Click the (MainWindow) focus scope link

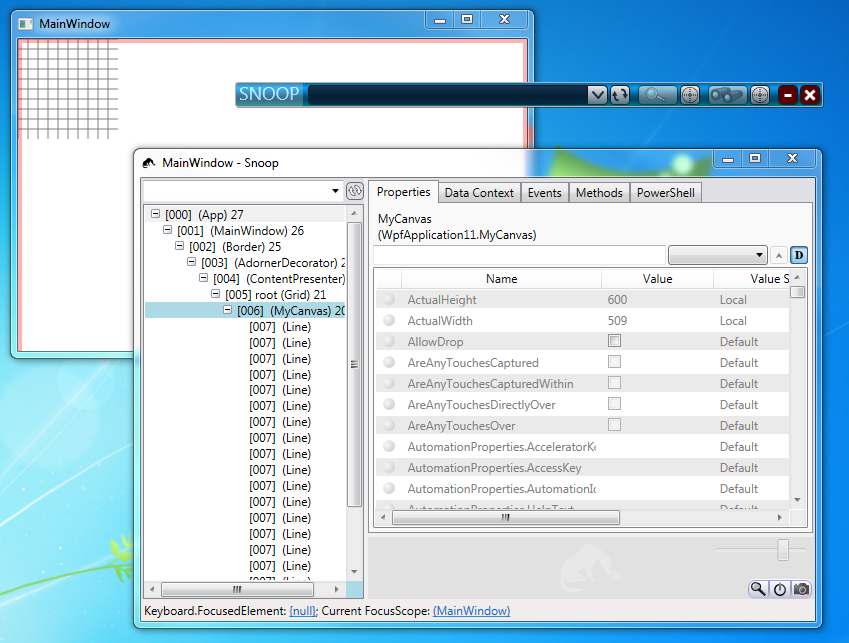[472, 611]
